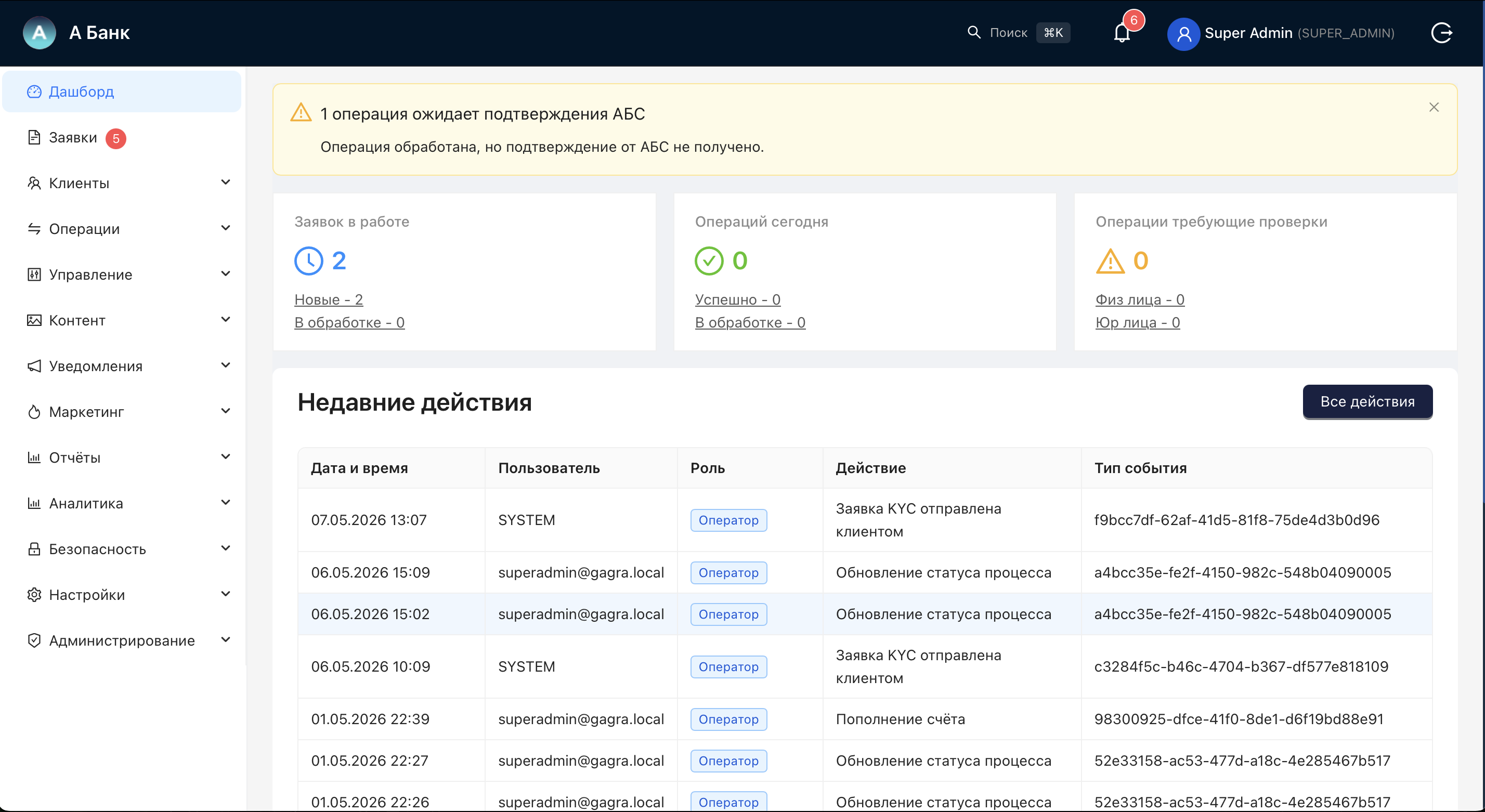Click the red 5 badge on Заявки
1485x812 pixels.
click(x=116, y=138)
